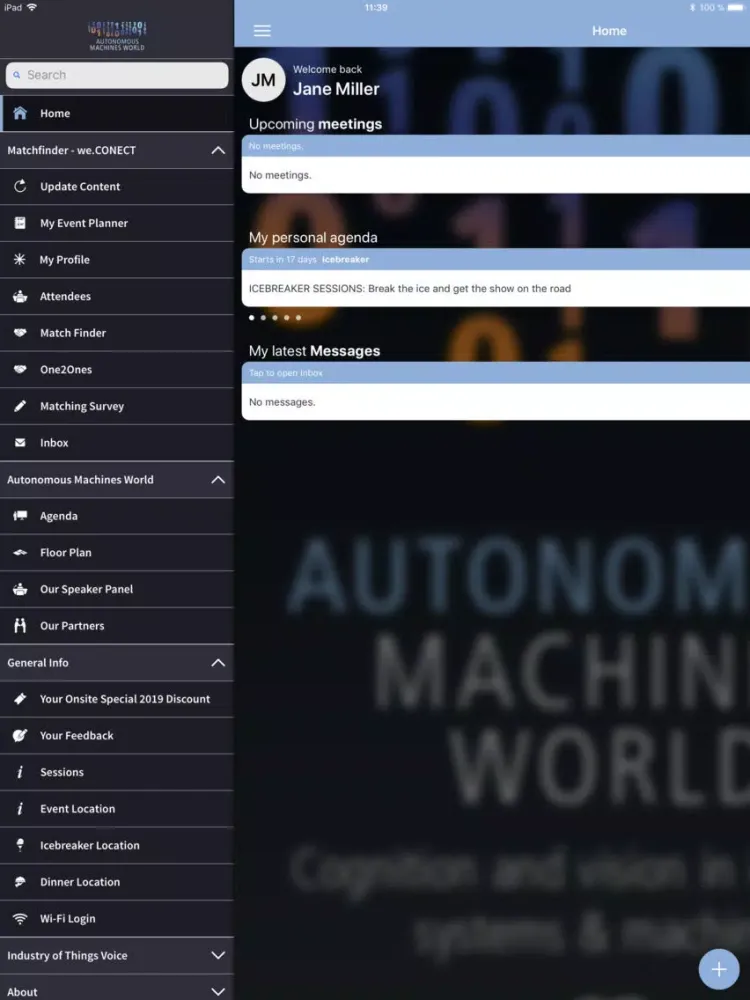Click the Our Partners binoculars icon
Screen dimensions: 750x1000
point(20,625)
